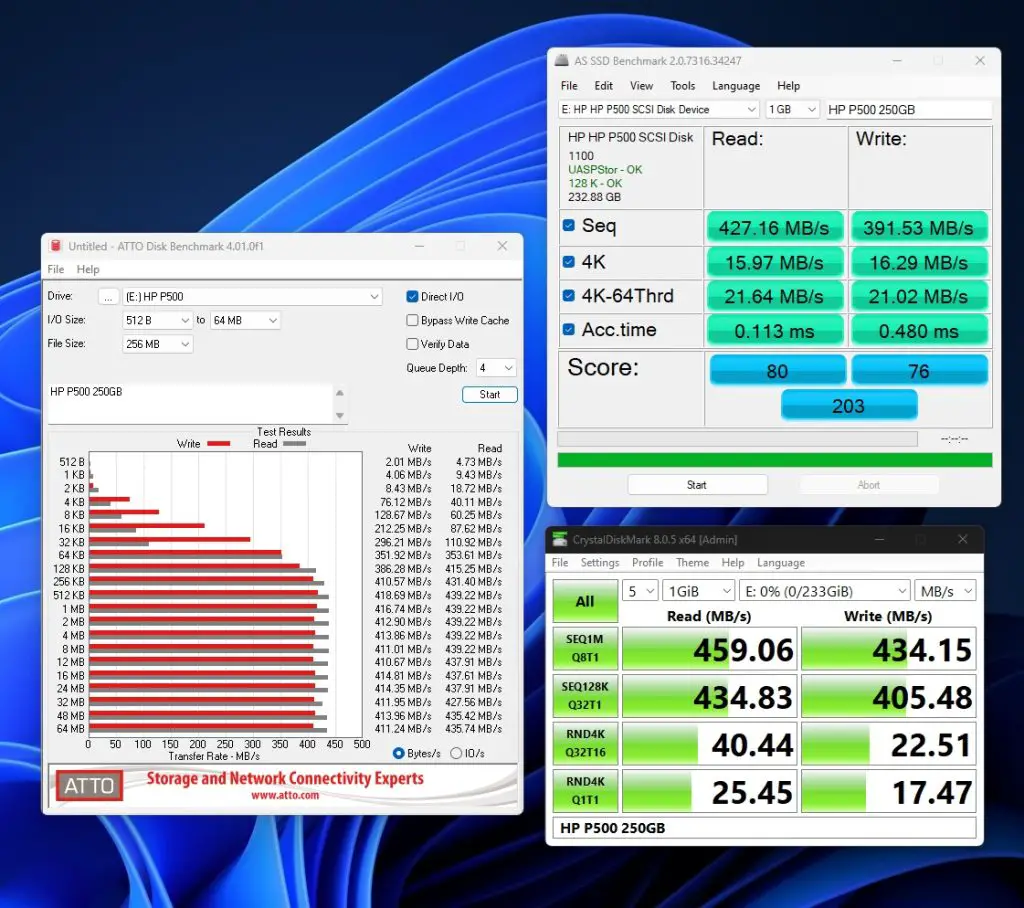Screen dimensions: 1024x908
Task: Click the HP P500 250GB comment field in CrystalDiskMark
Action: 764,828
